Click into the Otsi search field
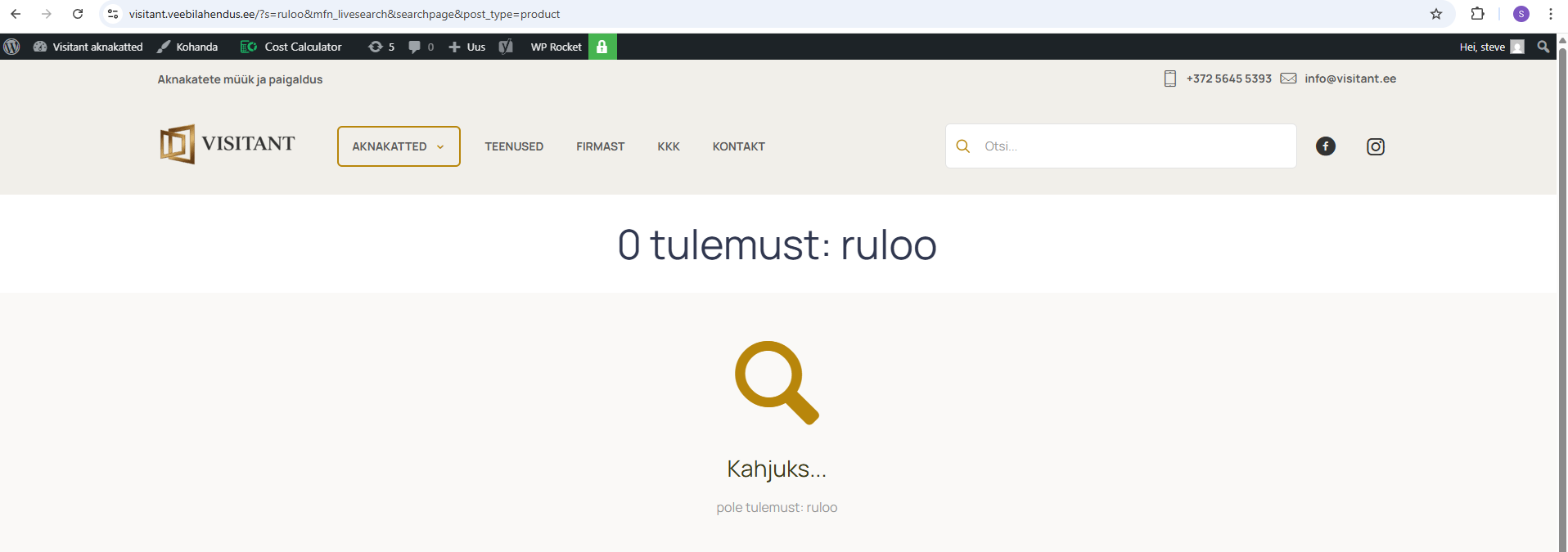This screenshot has width=1568, height=552. pos(1133,146)
